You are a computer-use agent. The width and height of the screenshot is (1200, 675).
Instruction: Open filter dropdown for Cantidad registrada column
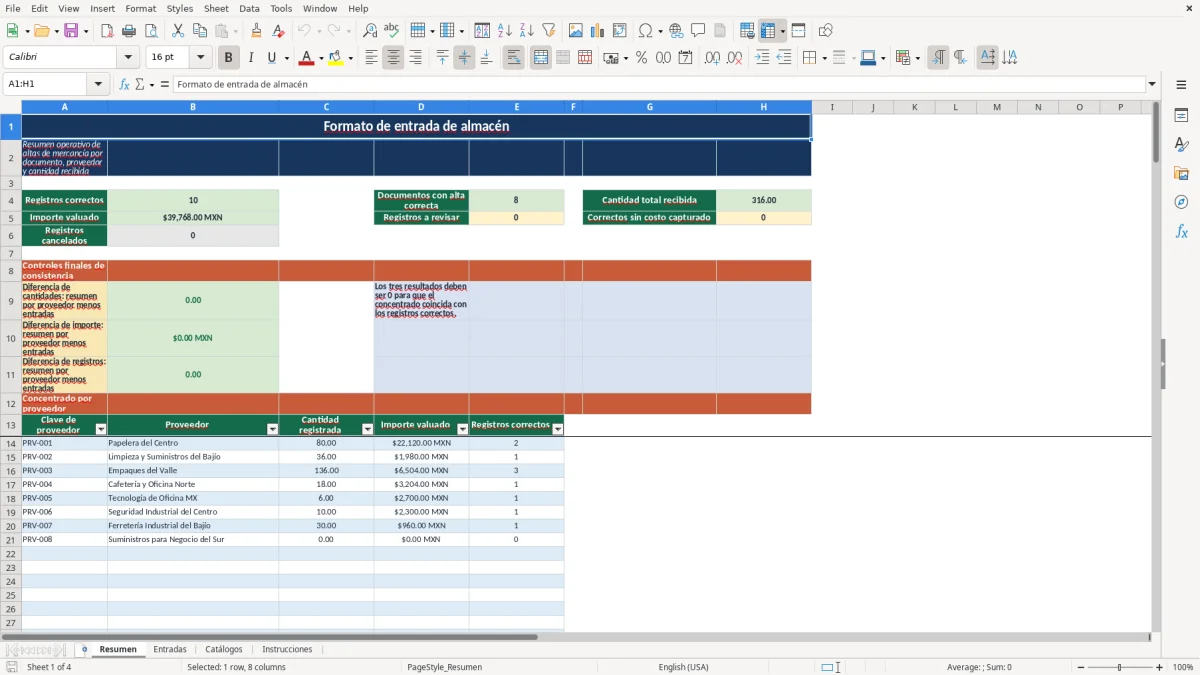point(367,429)
